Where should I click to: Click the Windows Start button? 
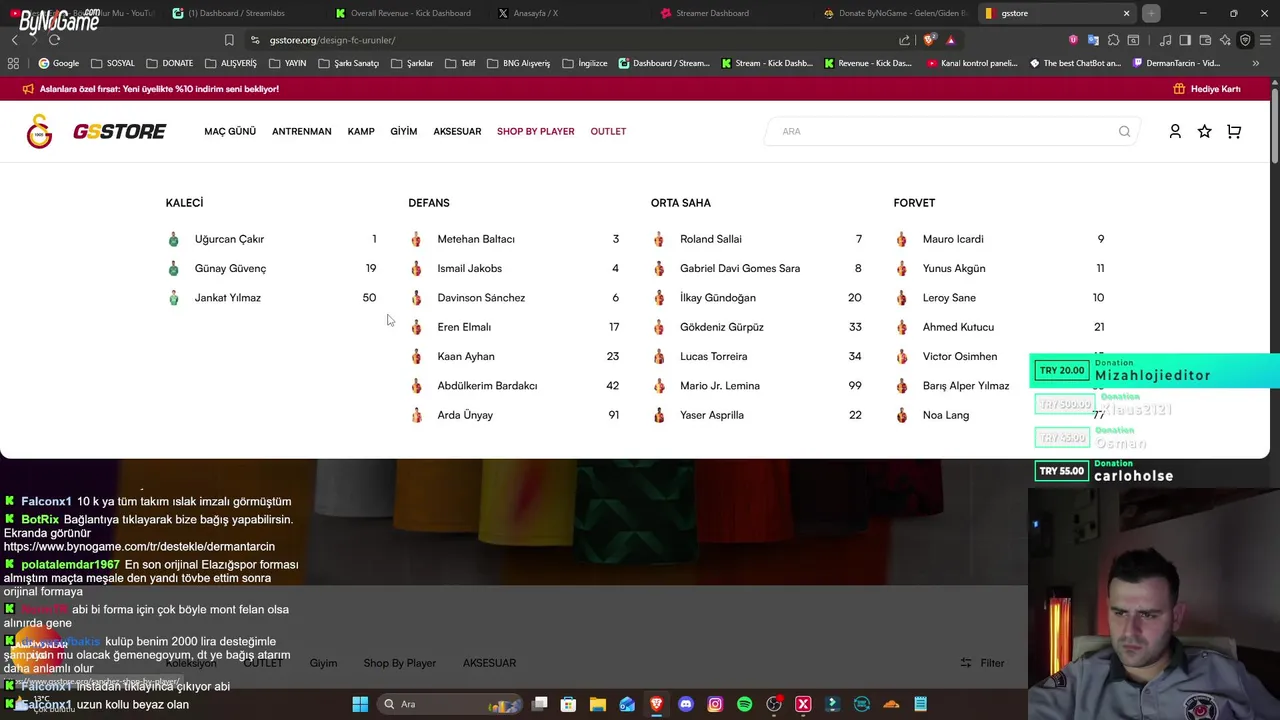360,704
